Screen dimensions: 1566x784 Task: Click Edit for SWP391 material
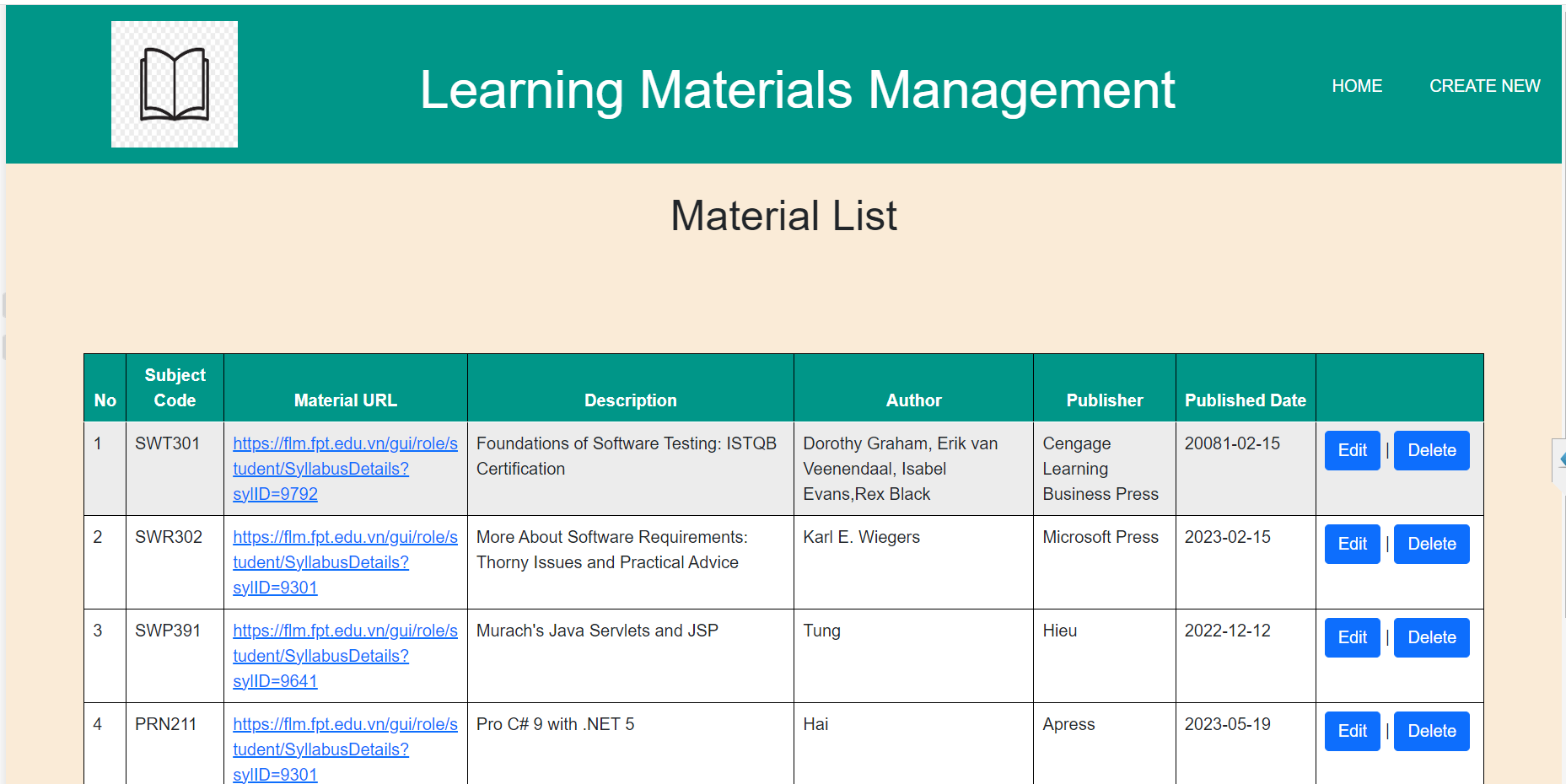click(1352, 637)
